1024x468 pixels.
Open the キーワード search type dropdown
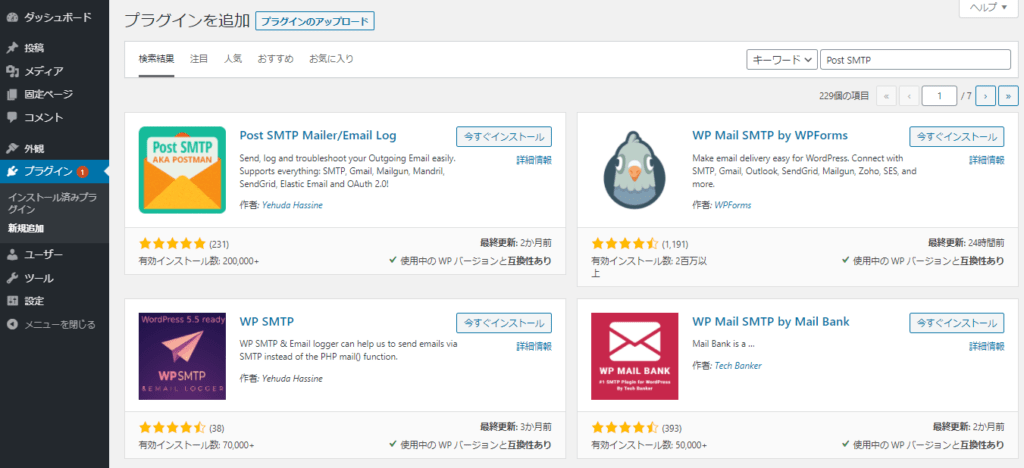[x=782, y=60]
